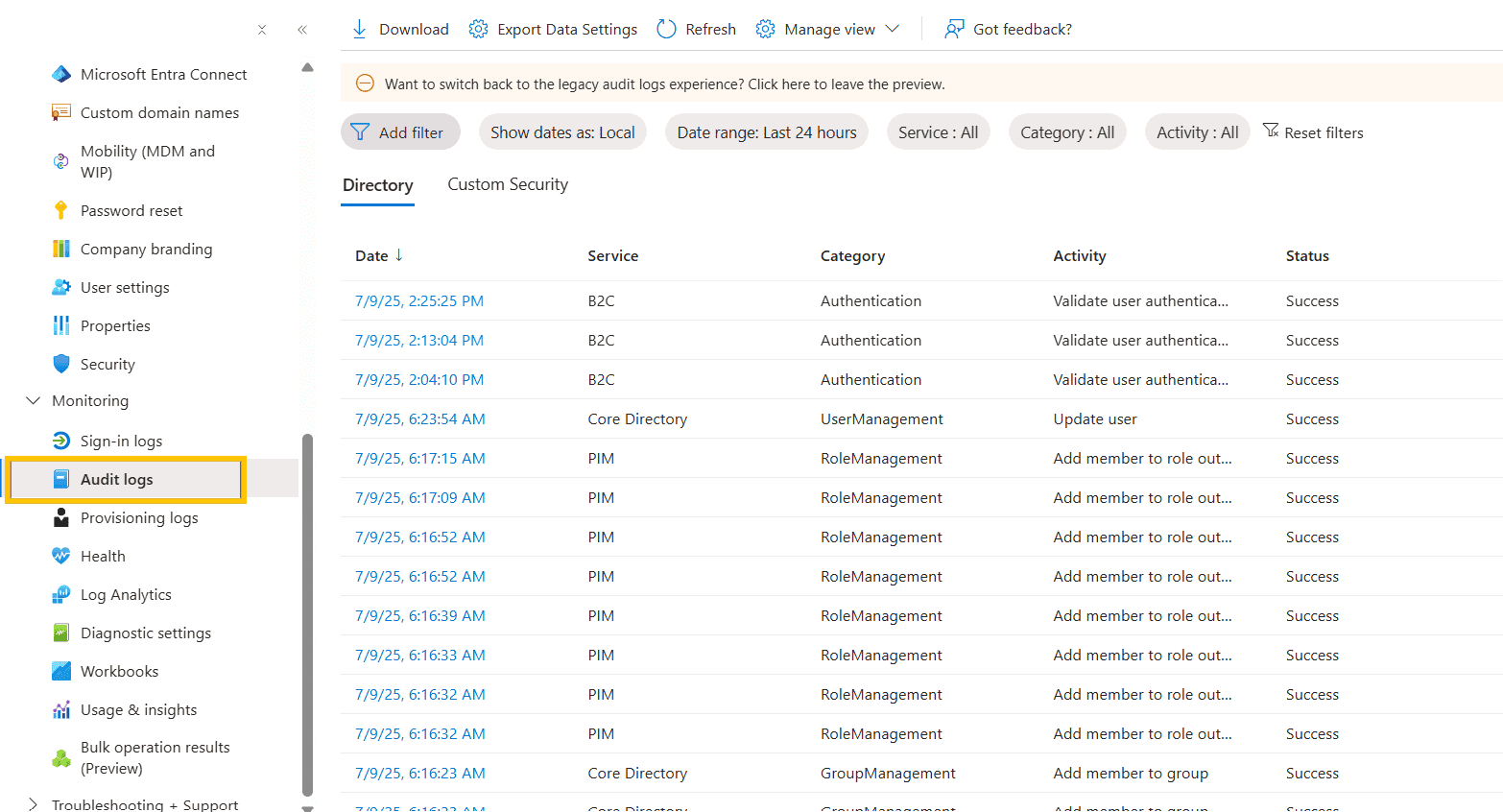Open the 7/9/25, 2:25:25 PM audit entry
Screen dimensions: 1503x812
point(418,300)
